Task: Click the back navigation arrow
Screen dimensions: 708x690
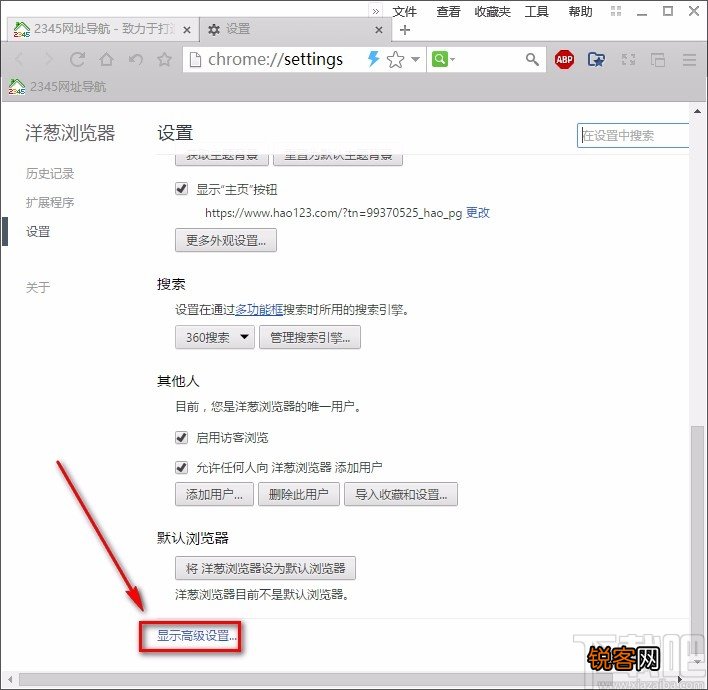Action: (x=19, y=59)
